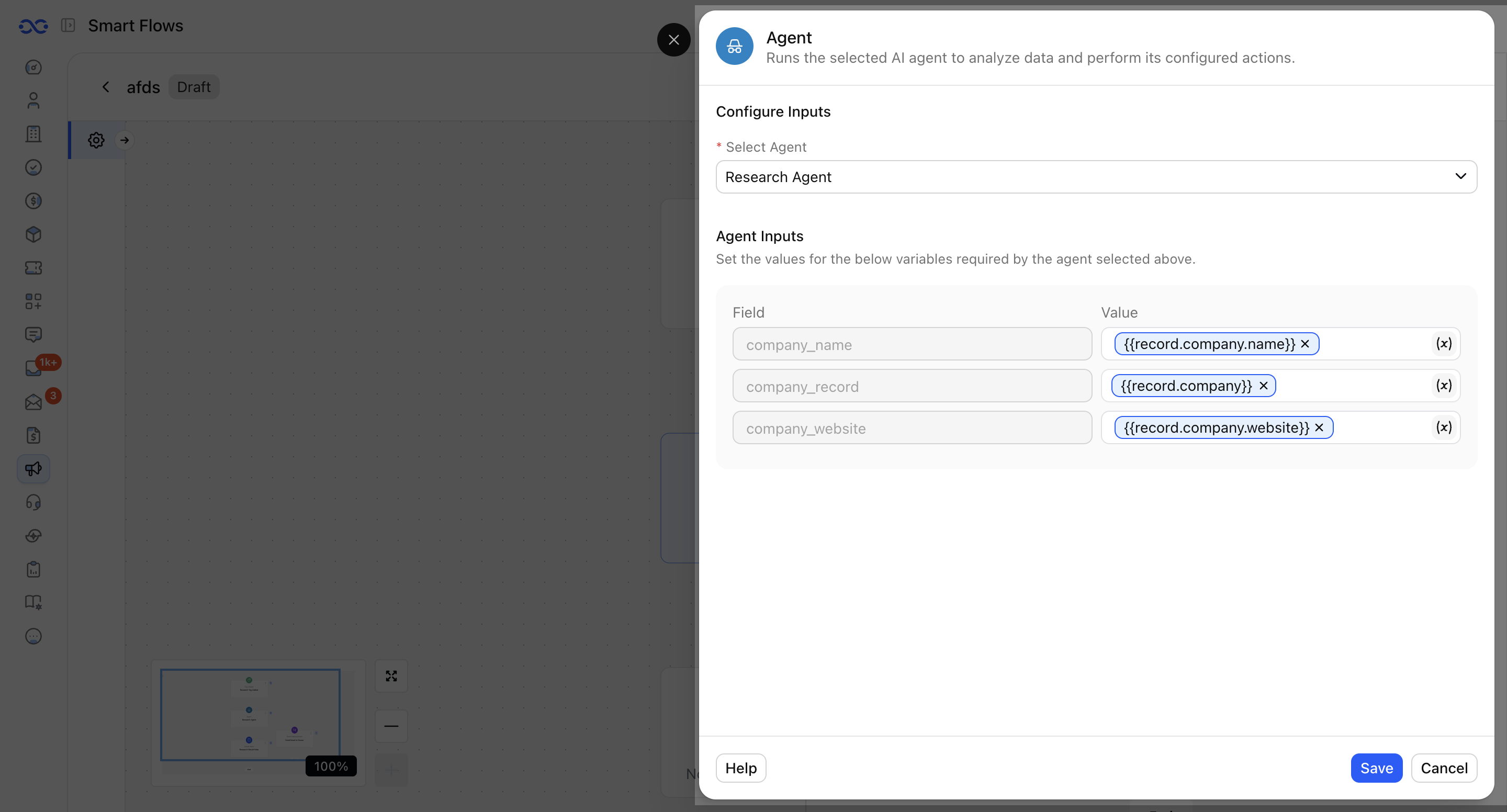The image size is (1507, 812).
Task: Remove the record.company.name variable tag
Action: tap(1304, 344)
